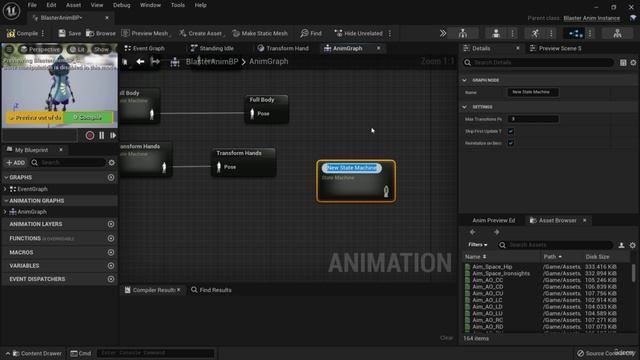
Task: Expand the EventGraph tree item
Action: [5, 189]
